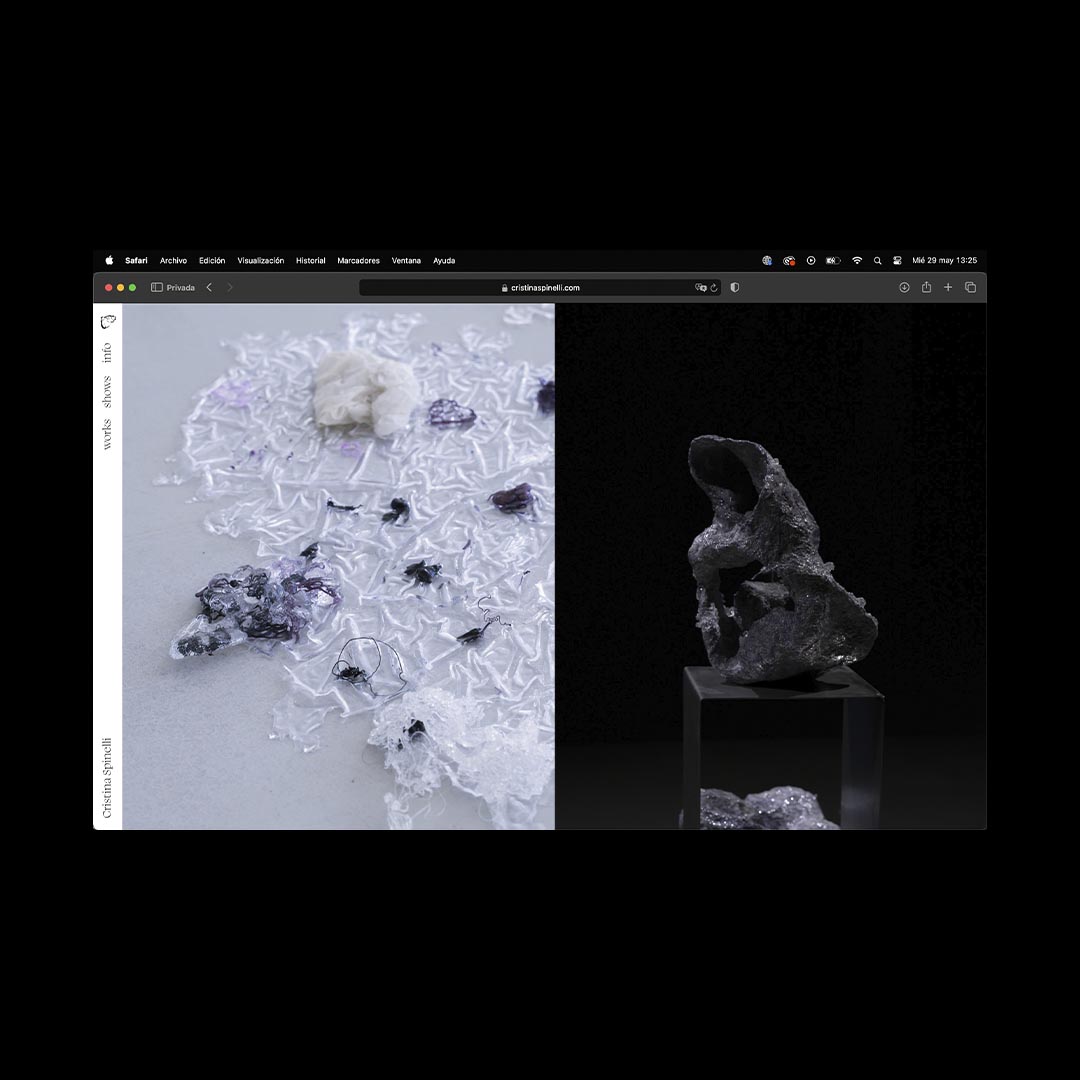Click the Now Playing menu bar icon

point(811,260)
